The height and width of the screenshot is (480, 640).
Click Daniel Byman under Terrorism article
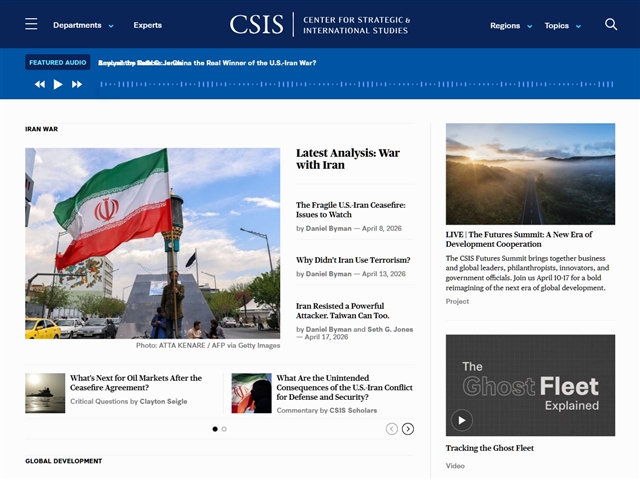coord(329,274)
